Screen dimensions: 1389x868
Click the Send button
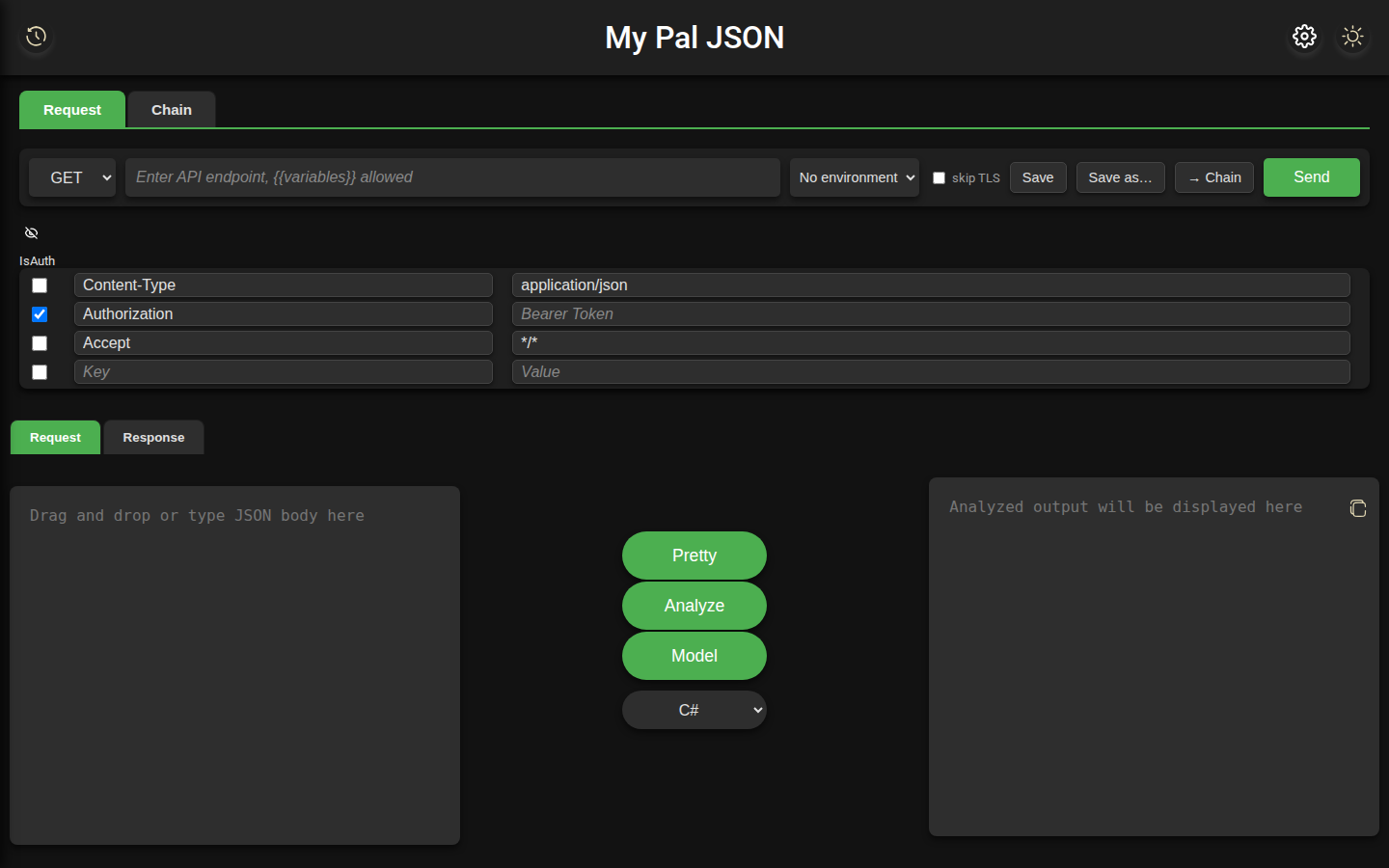click(1312, 177)
